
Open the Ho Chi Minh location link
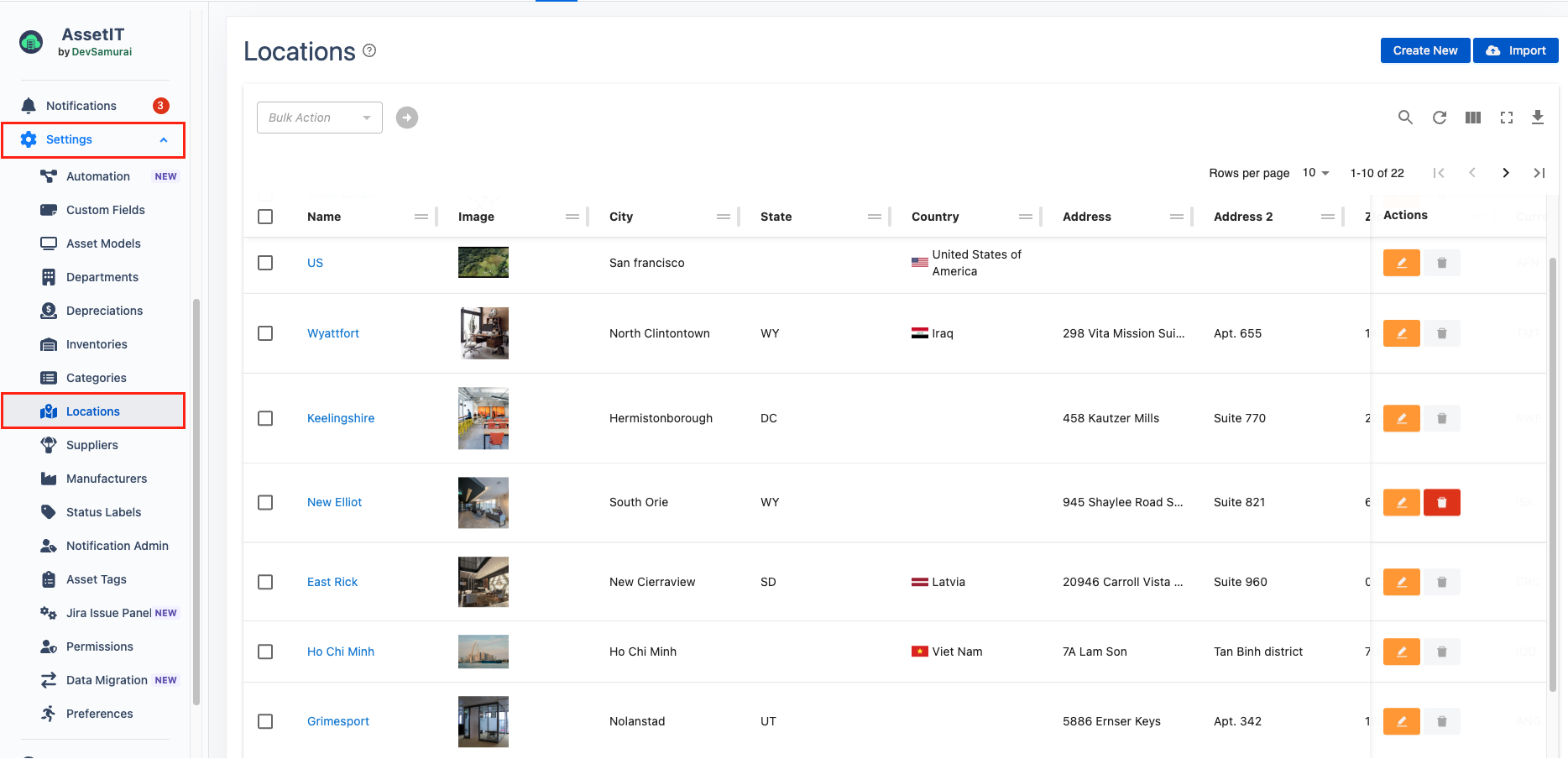340,652
